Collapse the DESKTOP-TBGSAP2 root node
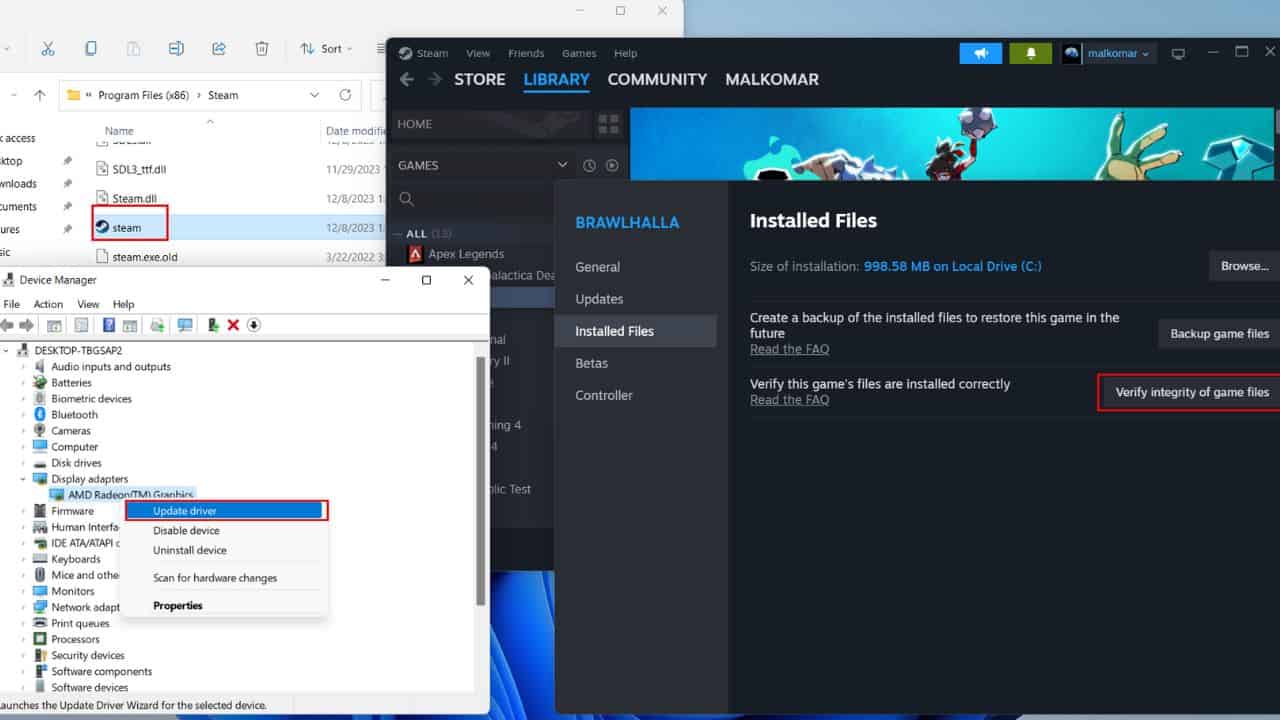1280x720 pixels. tap(8, 351)
